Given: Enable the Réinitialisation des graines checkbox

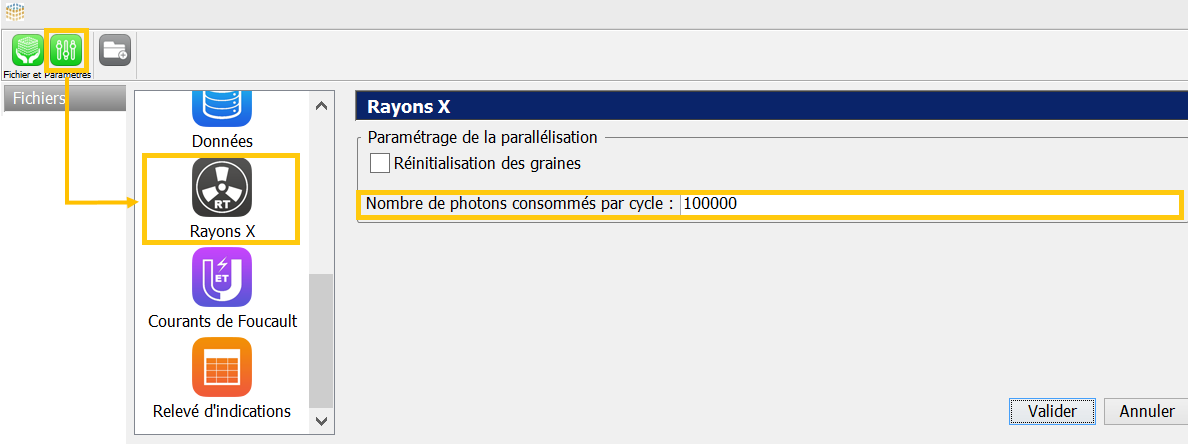Looking at the screenshot, I should [x=380, y=163].
